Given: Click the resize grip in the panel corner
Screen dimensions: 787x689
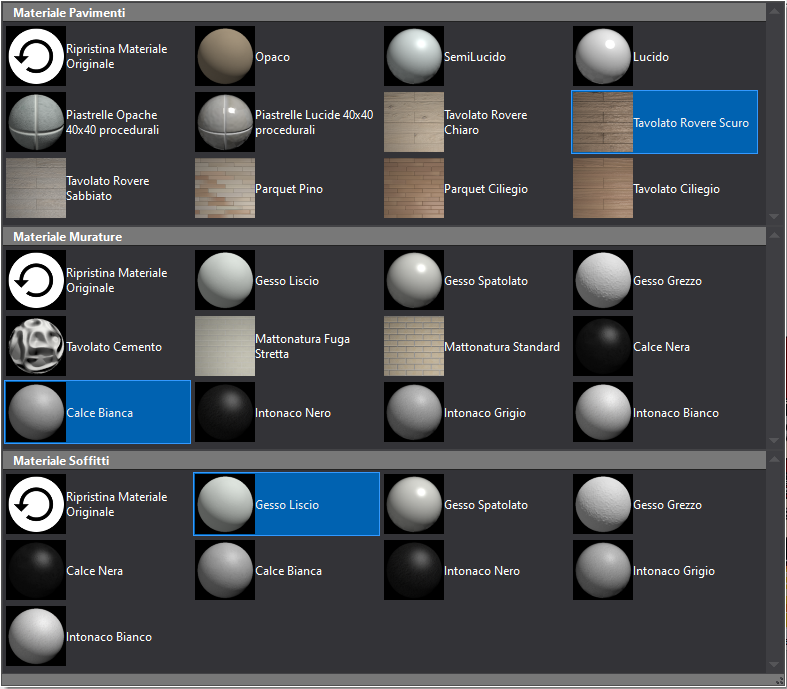Looking at the screenshot, I should click(x=777, y=680).
